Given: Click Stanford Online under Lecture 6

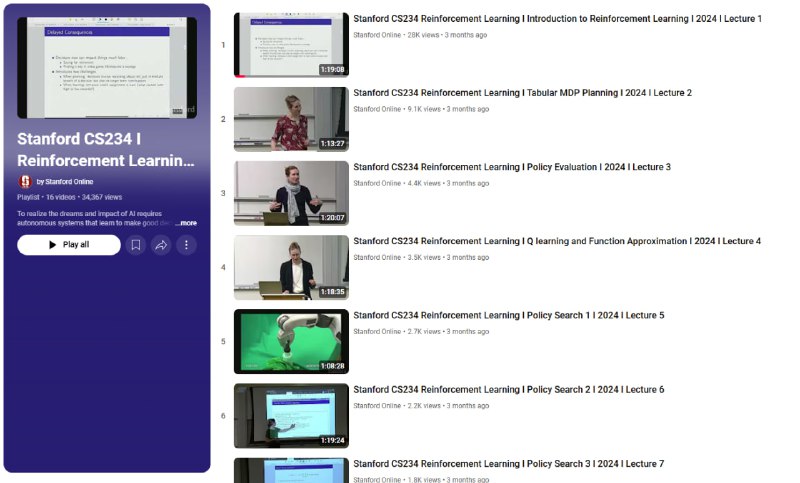Looking at the screenshot, I should click(x=377, y=406).
